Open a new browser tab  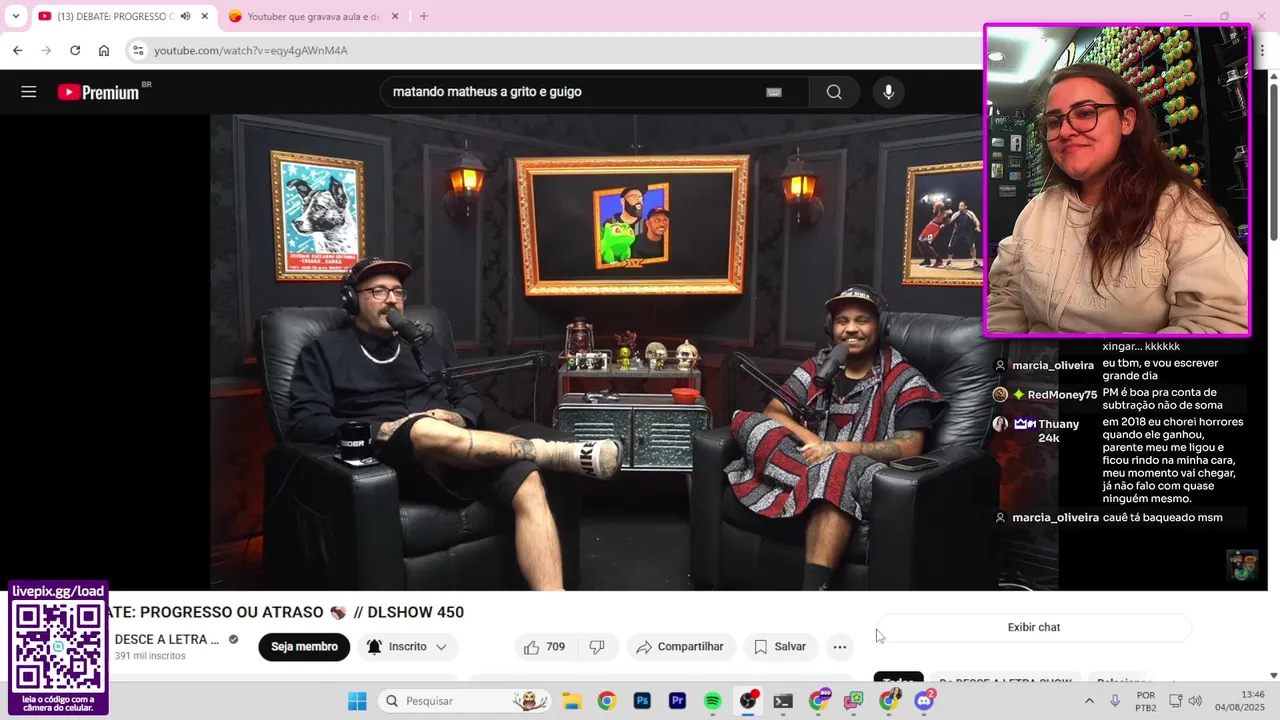pos(424,16)
